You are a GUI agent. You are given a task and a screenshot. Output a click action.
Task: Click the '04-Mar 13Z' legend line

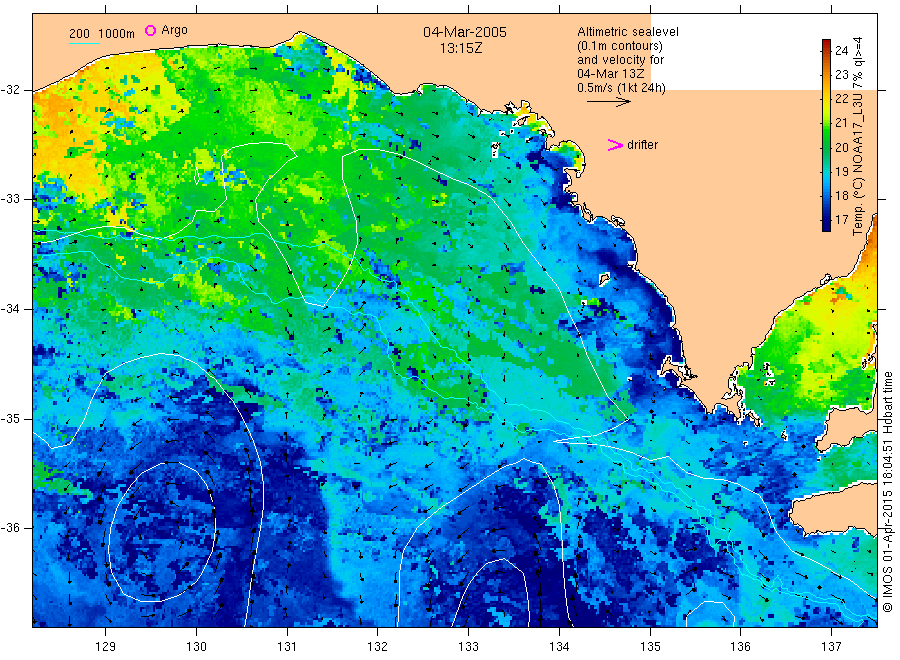click(611, 73)
